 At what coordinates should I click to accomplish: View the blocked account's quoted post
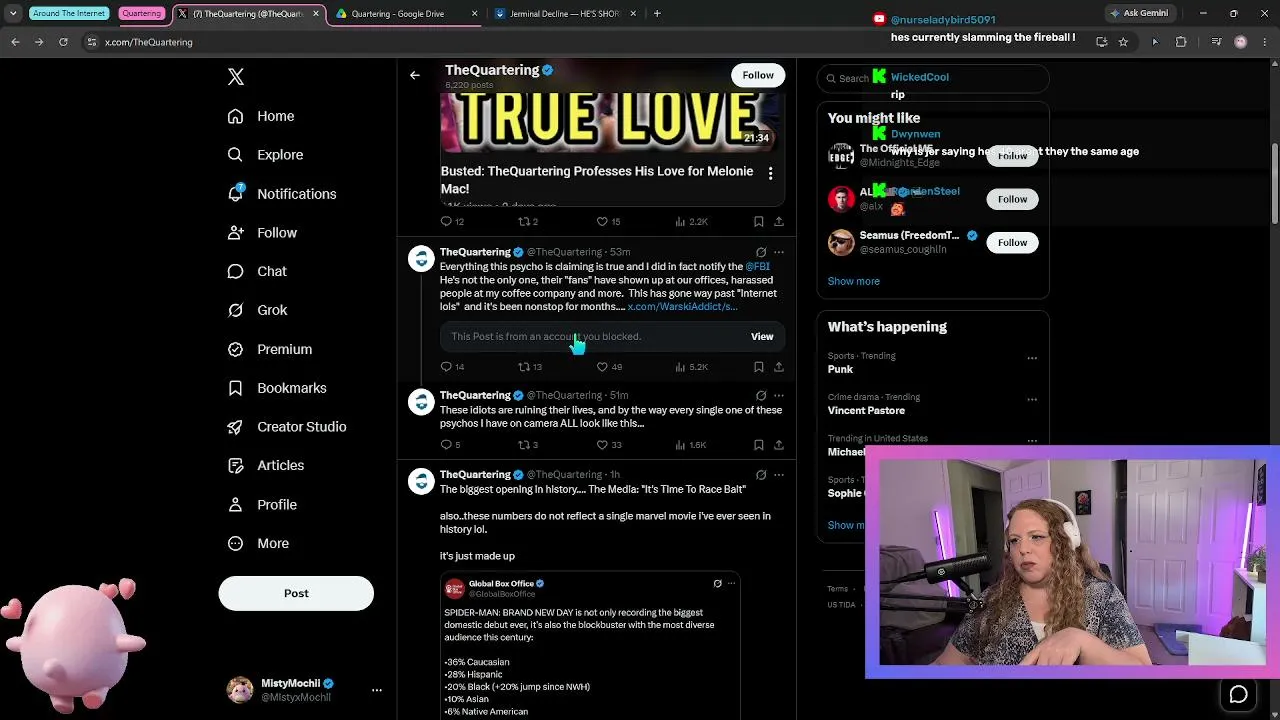point(762,337)
